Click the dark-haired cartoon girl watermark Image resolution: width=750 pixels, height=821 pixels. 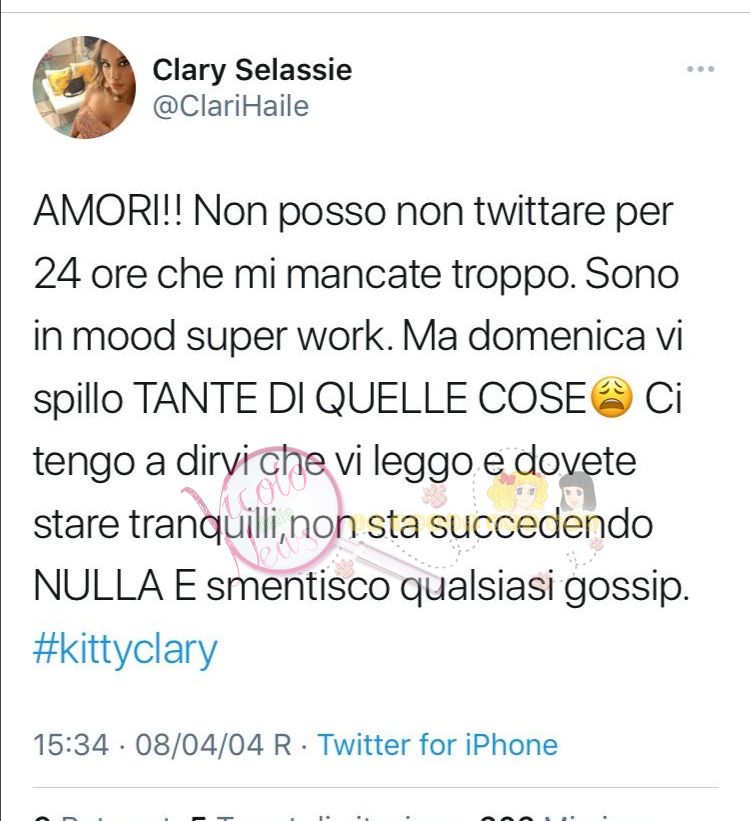577,491
